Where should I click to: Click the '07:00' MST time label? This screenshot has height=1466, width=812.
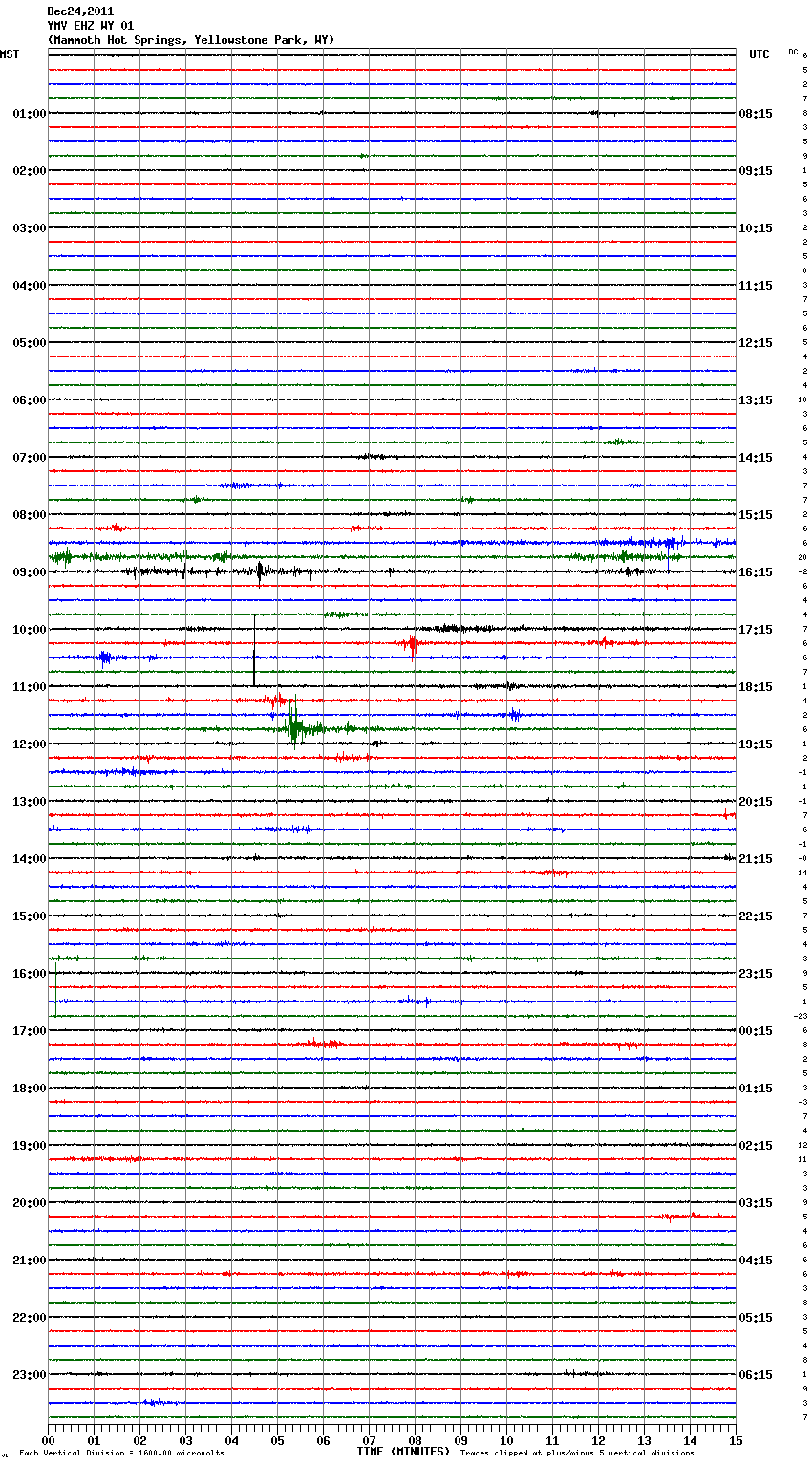pos(30,458)
